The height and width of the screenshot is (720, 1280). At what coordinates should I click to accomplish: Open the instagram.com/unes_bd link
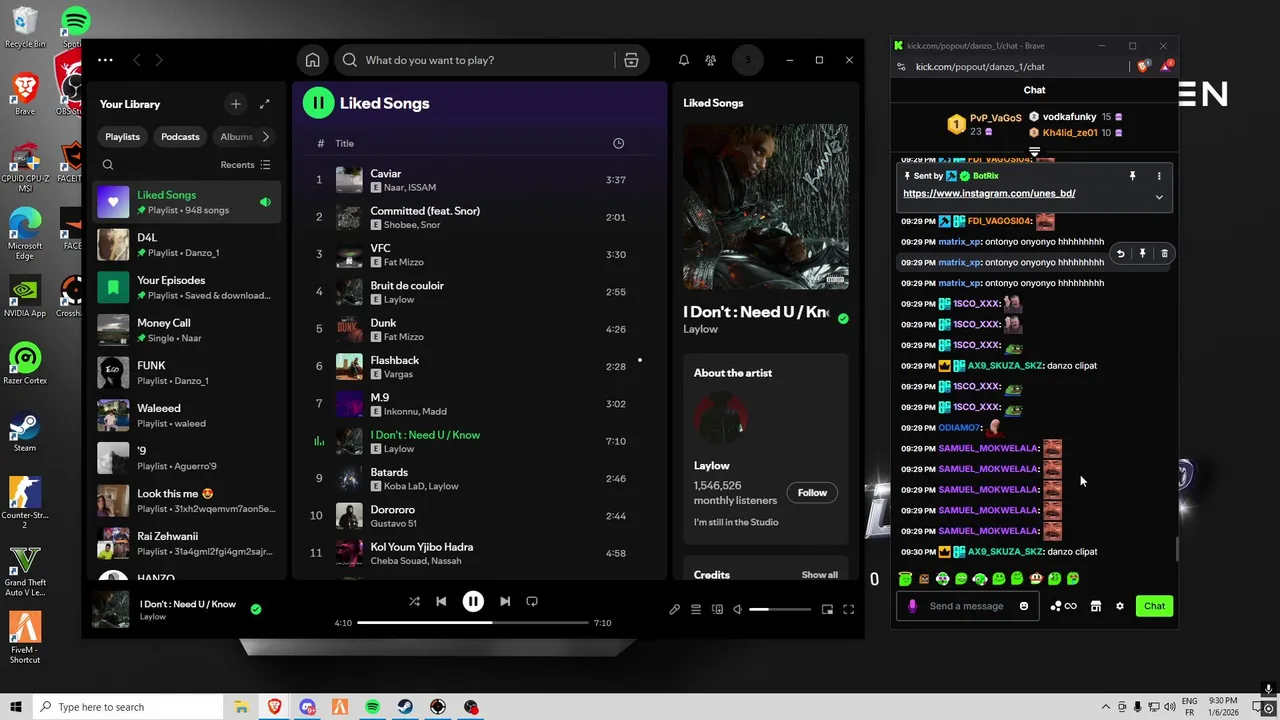point(989,193)
